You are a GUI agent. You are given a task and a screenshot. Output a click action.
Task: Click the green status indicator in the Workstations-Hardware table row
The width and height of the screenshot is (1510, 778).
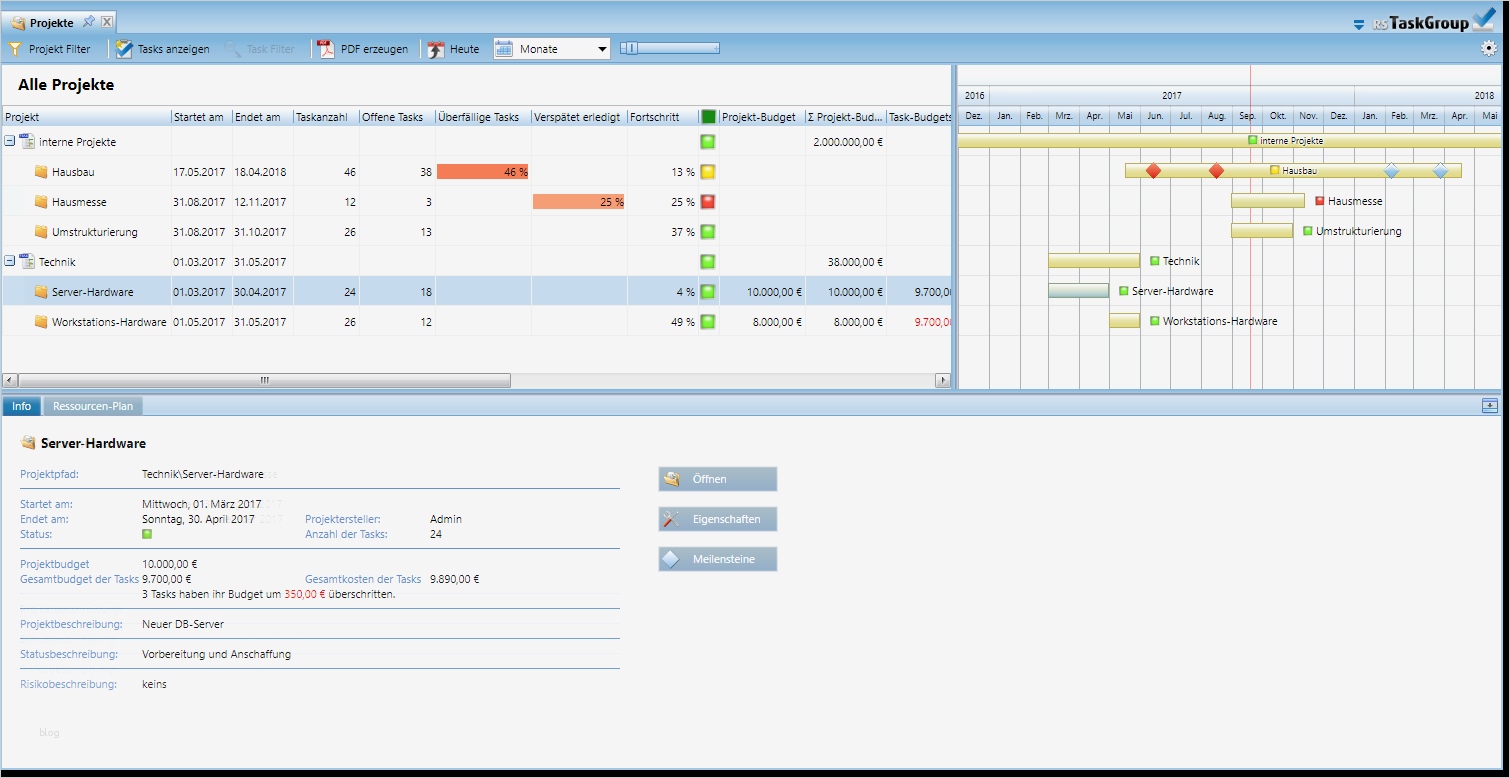click(x=708, y=322)
